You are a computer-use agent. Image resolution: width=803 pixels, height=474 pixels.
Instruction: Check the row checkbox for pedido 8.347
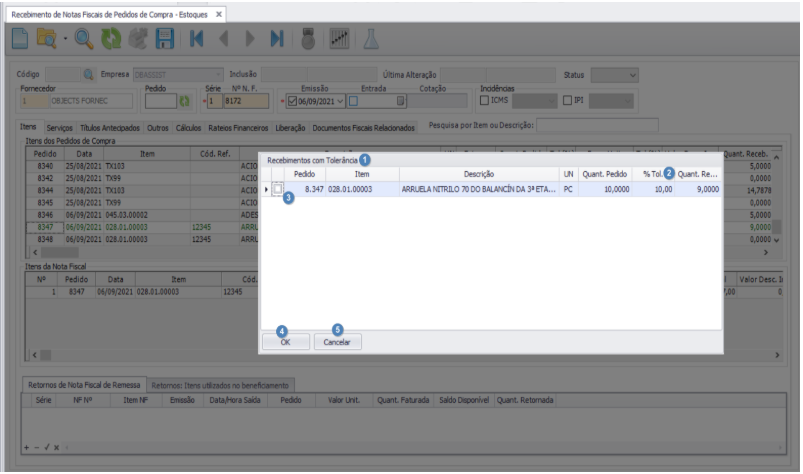point(277,190)
